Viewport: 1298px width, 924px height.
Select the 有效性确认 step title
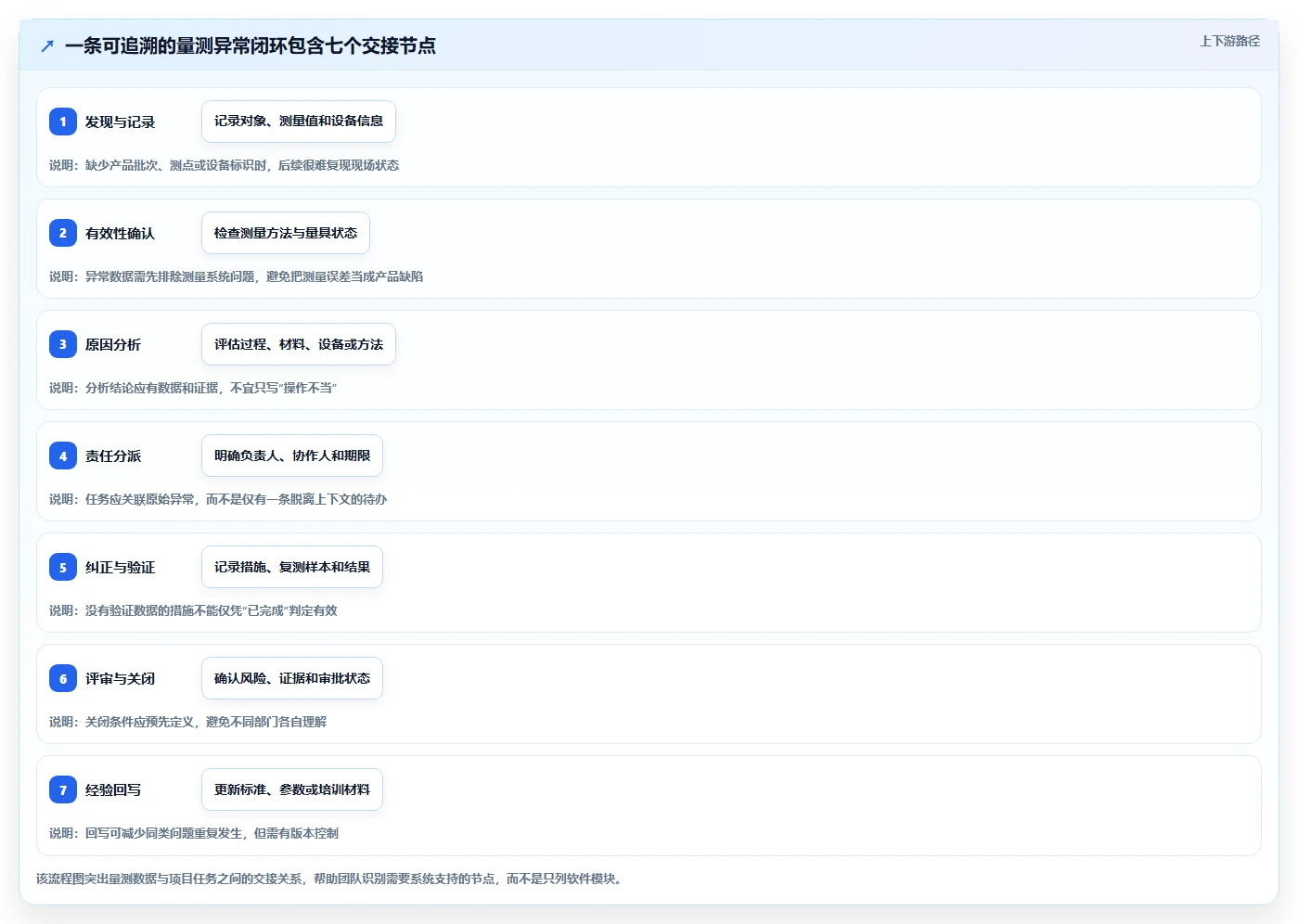coord(120,233)
